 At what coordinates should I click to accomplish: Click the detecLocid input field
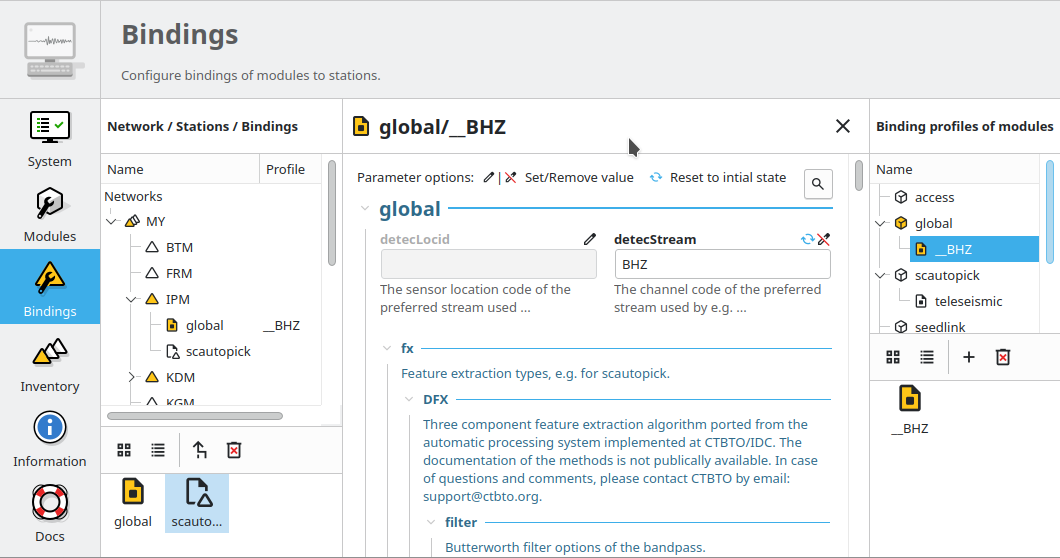click(x=488, y=264)
